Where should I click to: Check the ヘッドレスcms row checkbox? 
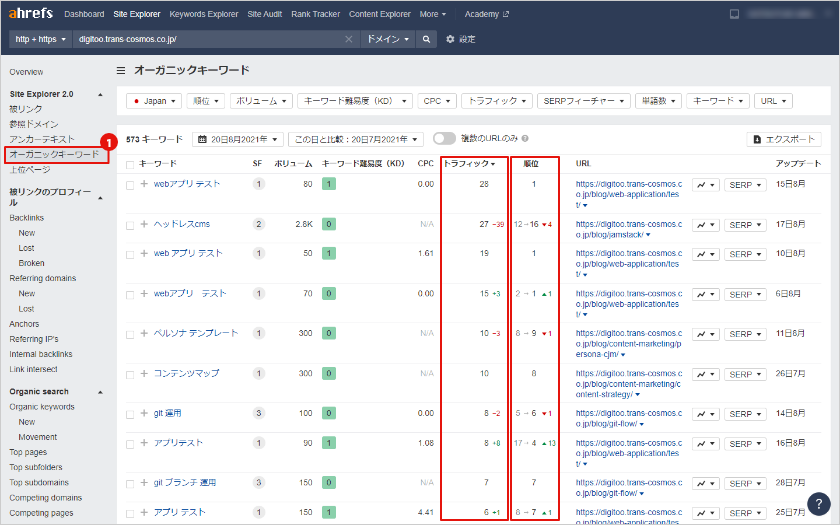(130, 226)
